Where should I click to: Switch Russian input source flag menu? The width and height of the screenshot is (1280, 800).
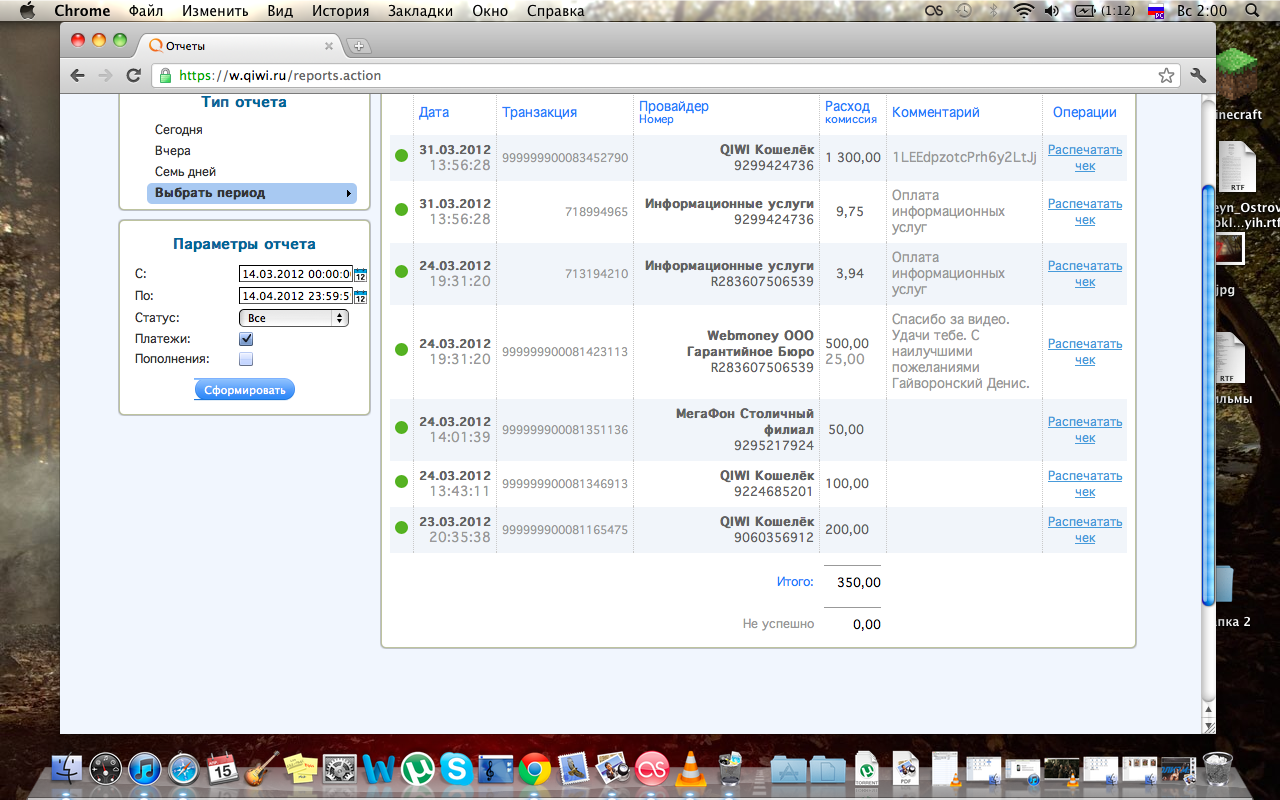[x=1156, y=11]
